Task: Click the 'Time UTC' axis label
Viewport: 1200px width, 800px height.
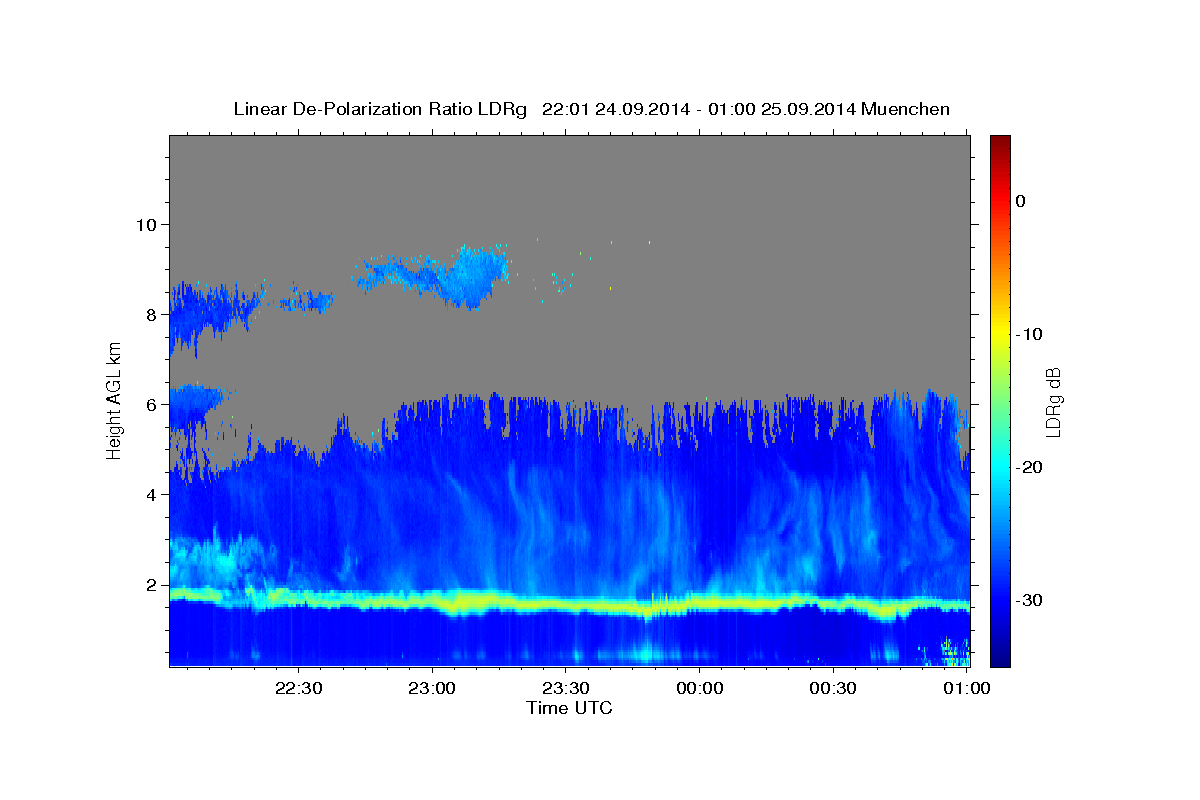Action: [x=569, y=708]
